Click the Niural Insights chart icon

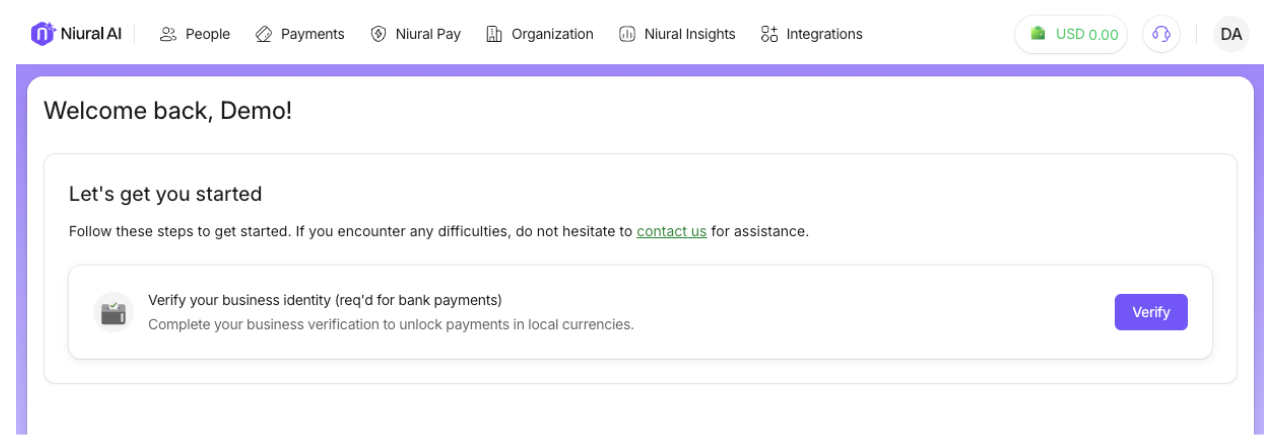coord(627,34)
